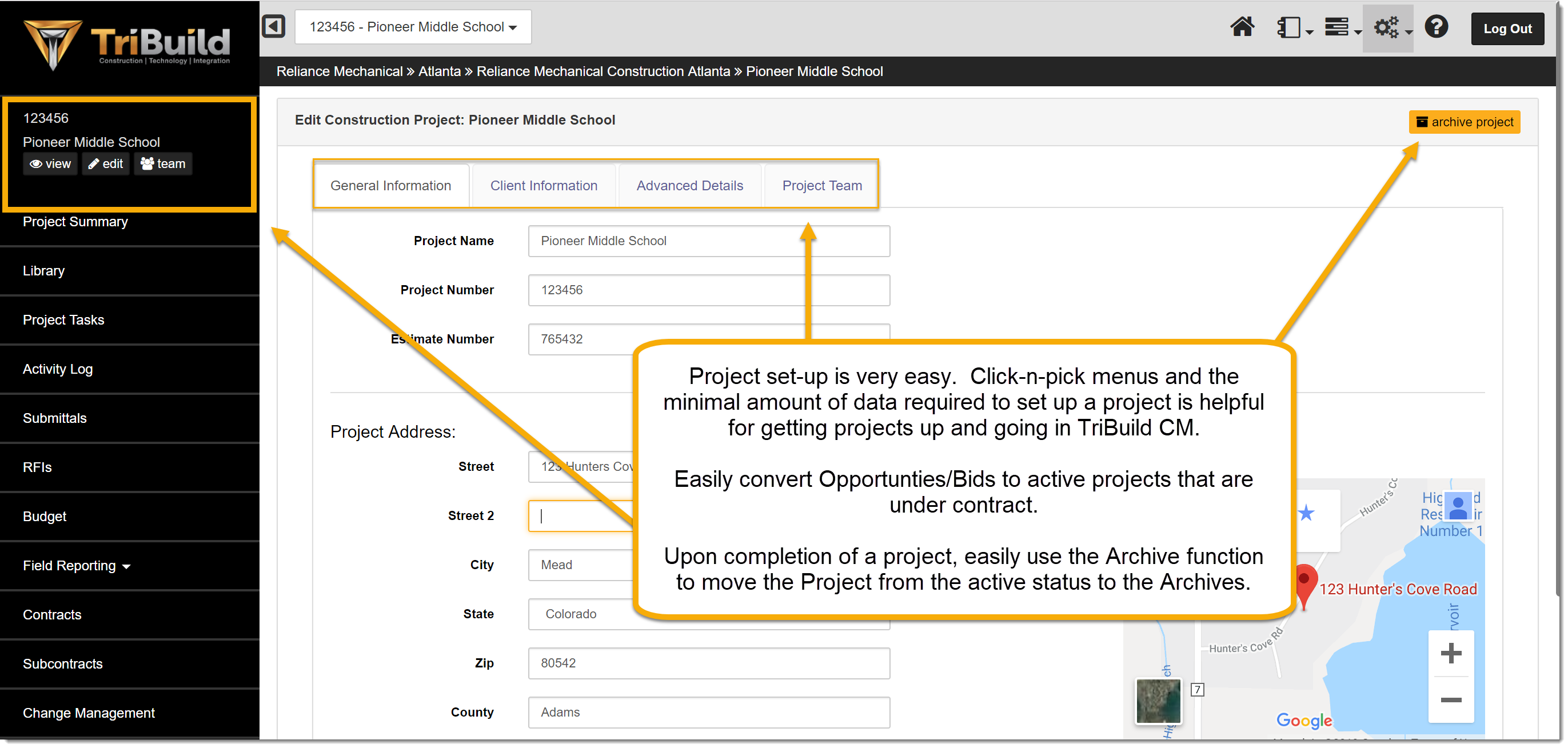Open the notebook icon menu
This screenshot has height=748, width=1568.
point(1293,27)
